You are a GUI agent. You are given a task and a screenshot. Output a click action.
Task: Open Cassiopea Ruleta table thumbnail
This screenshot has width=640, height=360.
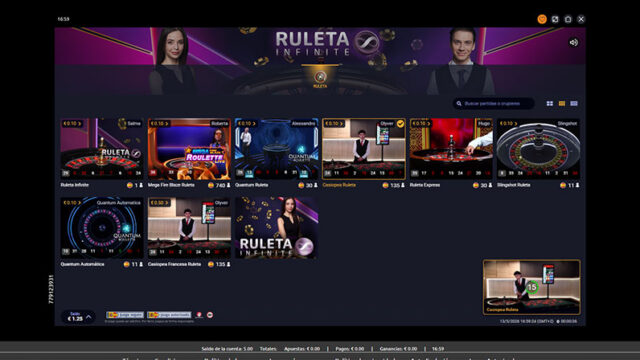[364, 149]
